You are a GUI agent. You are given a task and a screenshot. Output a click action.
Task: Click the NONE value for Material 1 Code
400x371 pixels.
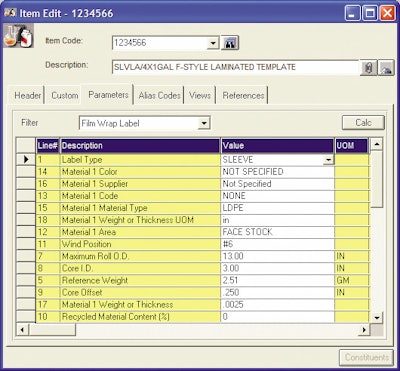[x=277, y=196]
